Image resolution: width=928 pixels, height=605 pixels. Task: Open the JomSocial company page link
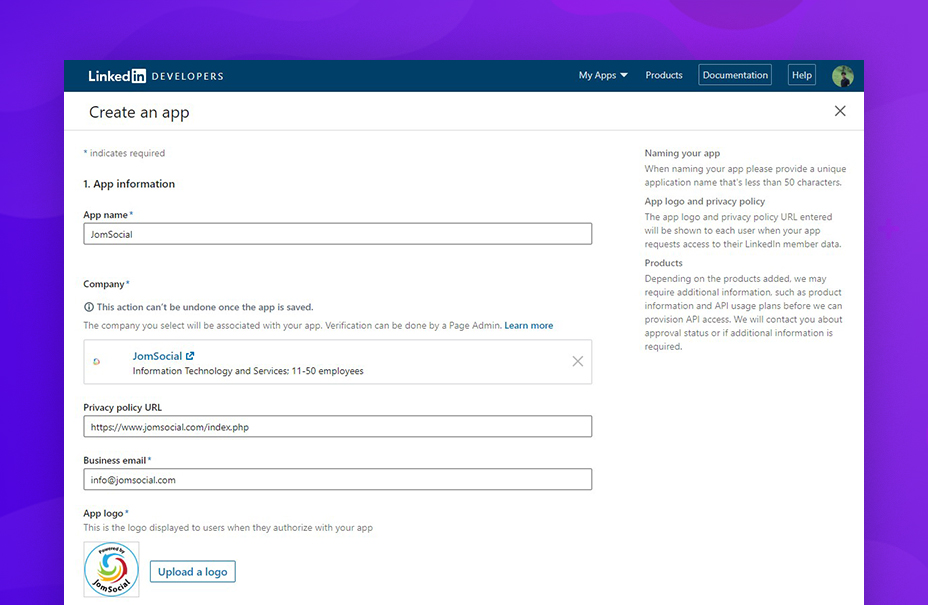(157, 356)
